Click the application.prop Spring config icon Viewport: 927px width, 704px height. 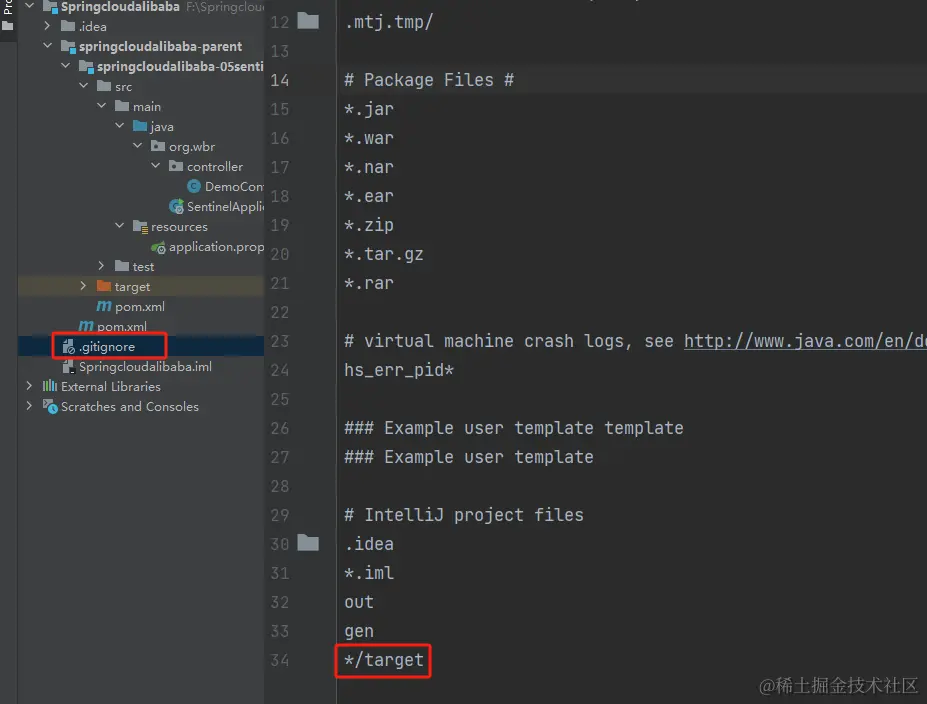tap(158, 247)
